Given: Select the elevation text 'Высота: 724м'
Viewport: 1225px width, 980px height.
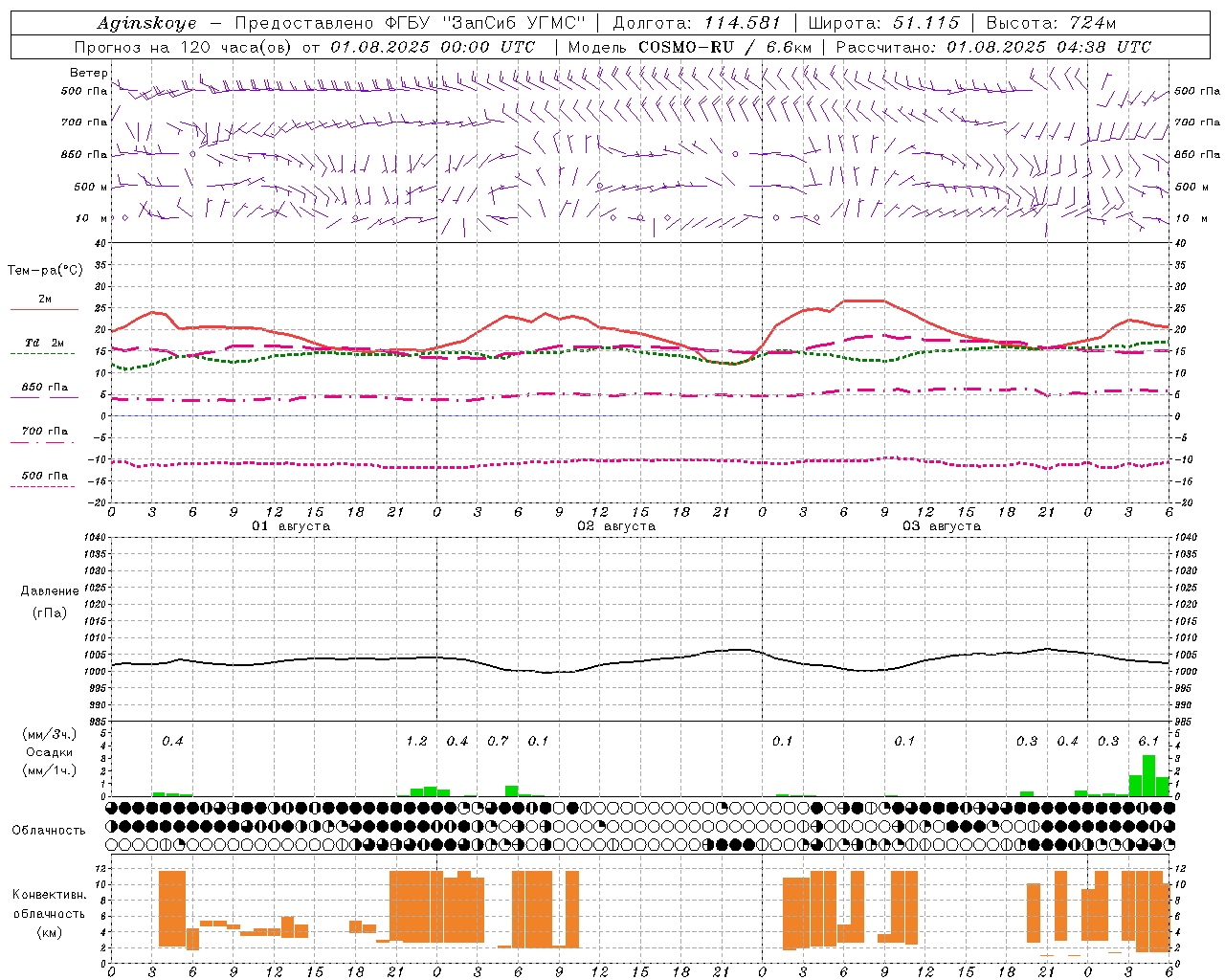Looking at the screenshot, I should (1051, 23).
